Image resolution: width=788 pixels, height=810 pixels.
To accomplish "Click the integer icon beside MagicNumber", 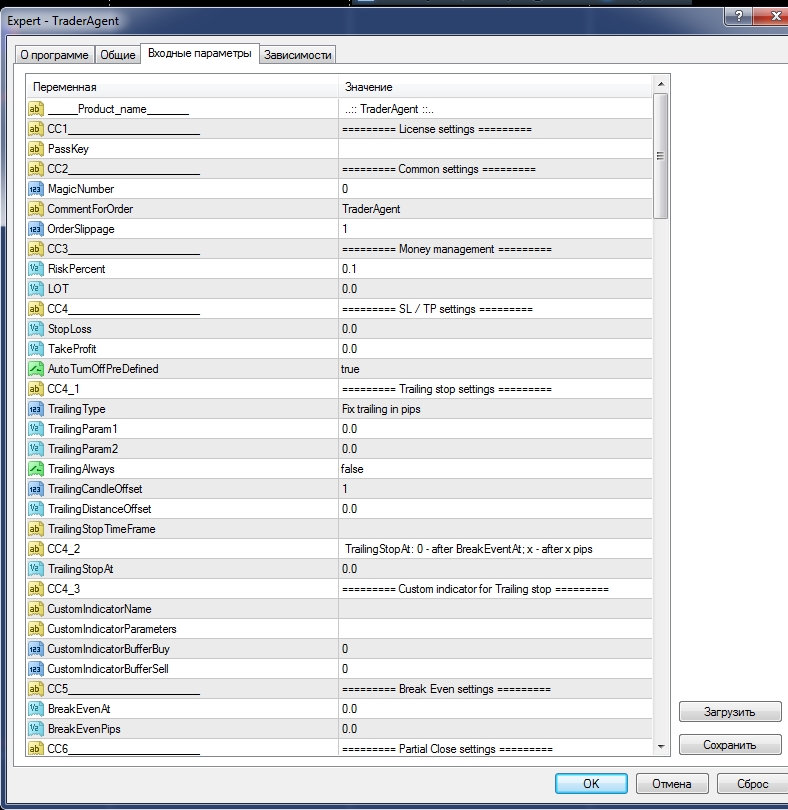I will point(35,189).
